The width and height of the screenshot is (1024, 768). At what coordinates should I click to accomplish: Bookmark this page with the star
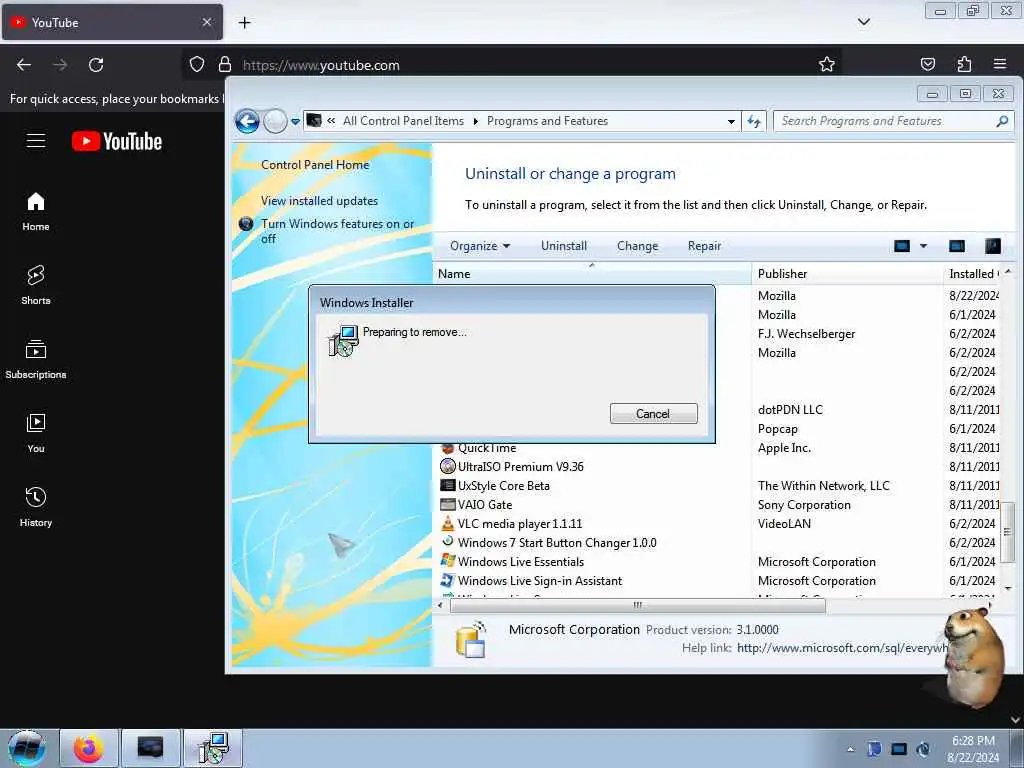pos(827,64)
